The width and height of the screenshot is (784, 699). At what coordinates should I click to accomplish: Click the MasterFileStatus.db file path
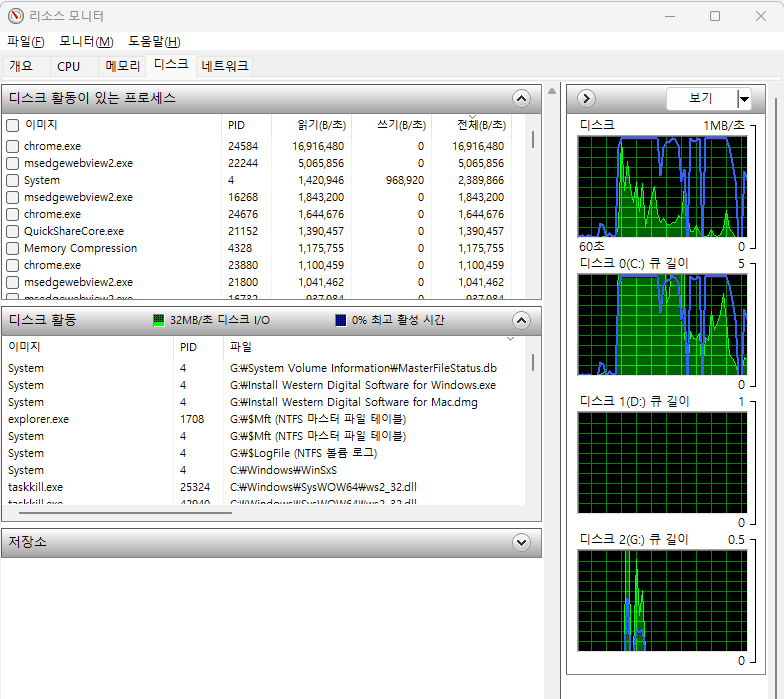[364, 368]
